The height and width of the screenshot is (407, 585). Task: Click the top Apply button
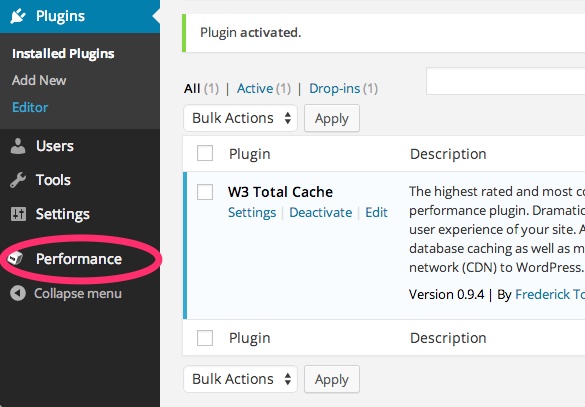[x=332, y=118]
